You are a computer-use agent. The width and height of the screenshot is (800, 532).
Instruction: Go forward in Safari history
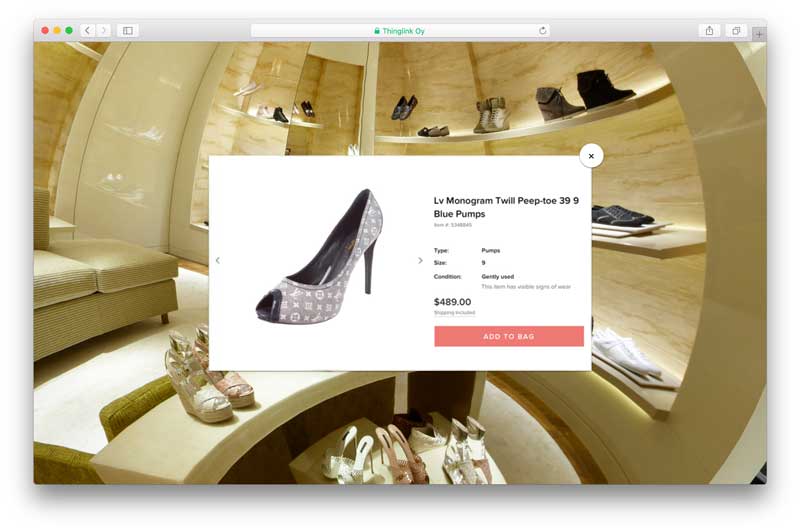103,31
